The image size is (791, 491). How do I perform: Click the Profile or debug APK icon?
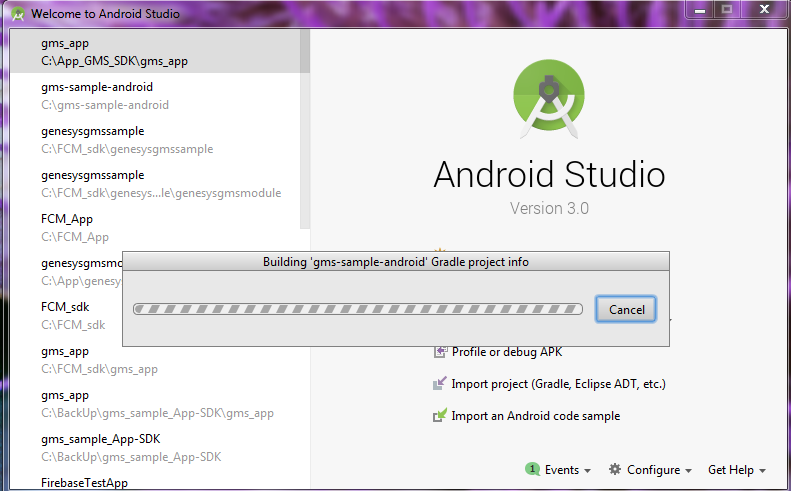[x=439, y=351]
